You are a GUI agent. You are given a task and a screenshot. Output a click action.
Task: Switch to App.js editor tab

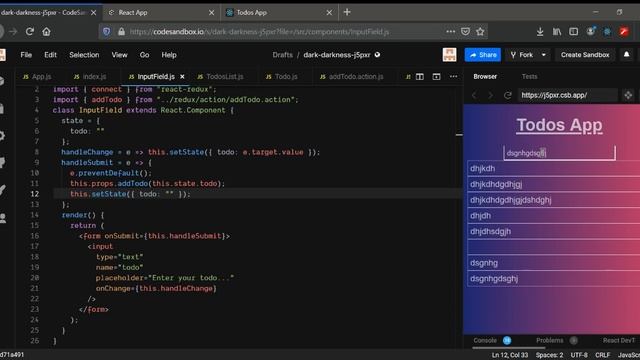click(37, 77)
